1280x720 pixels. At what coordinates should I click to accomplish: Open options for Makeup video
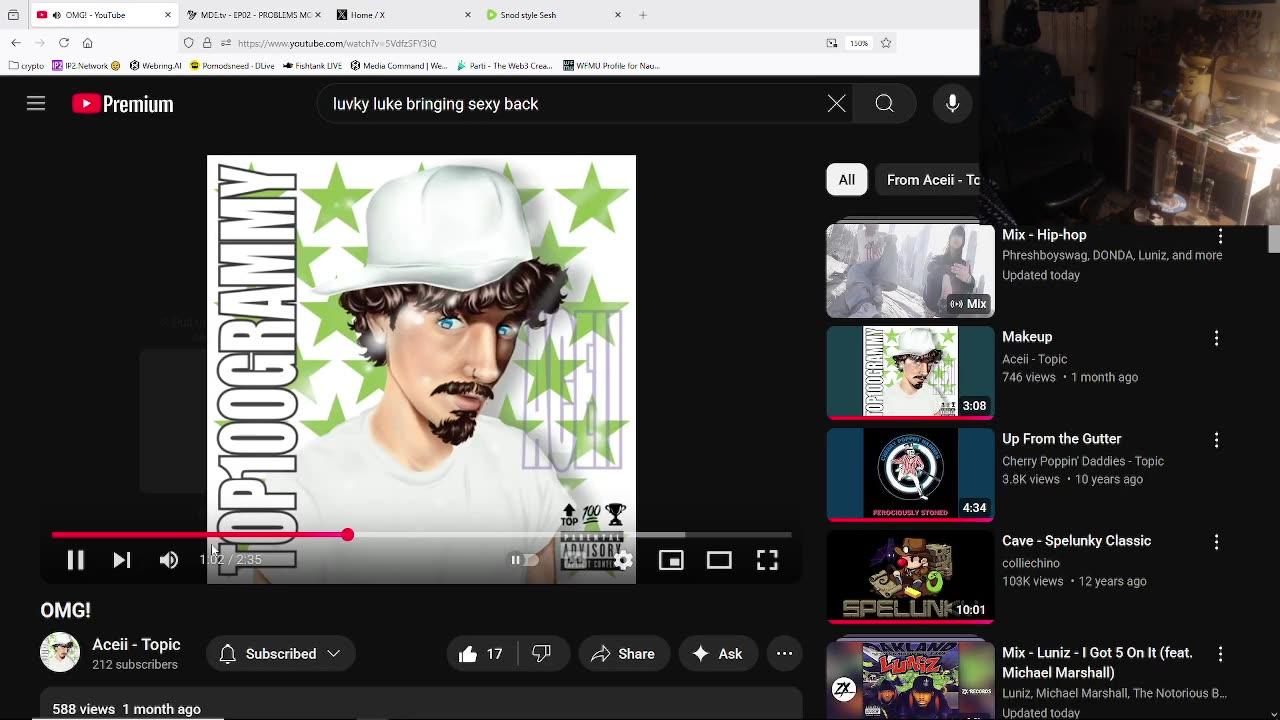(1216, 338)
